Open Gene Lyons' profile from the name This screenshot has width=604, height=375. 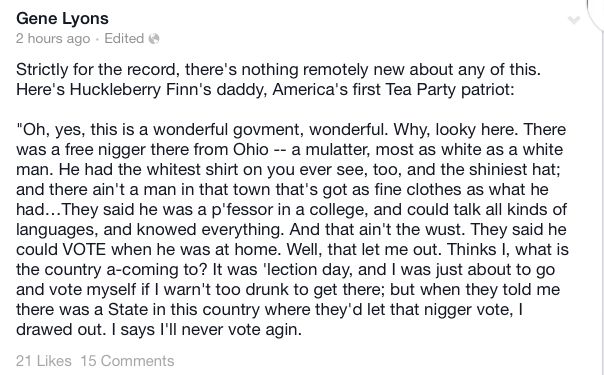coord(62,18)
